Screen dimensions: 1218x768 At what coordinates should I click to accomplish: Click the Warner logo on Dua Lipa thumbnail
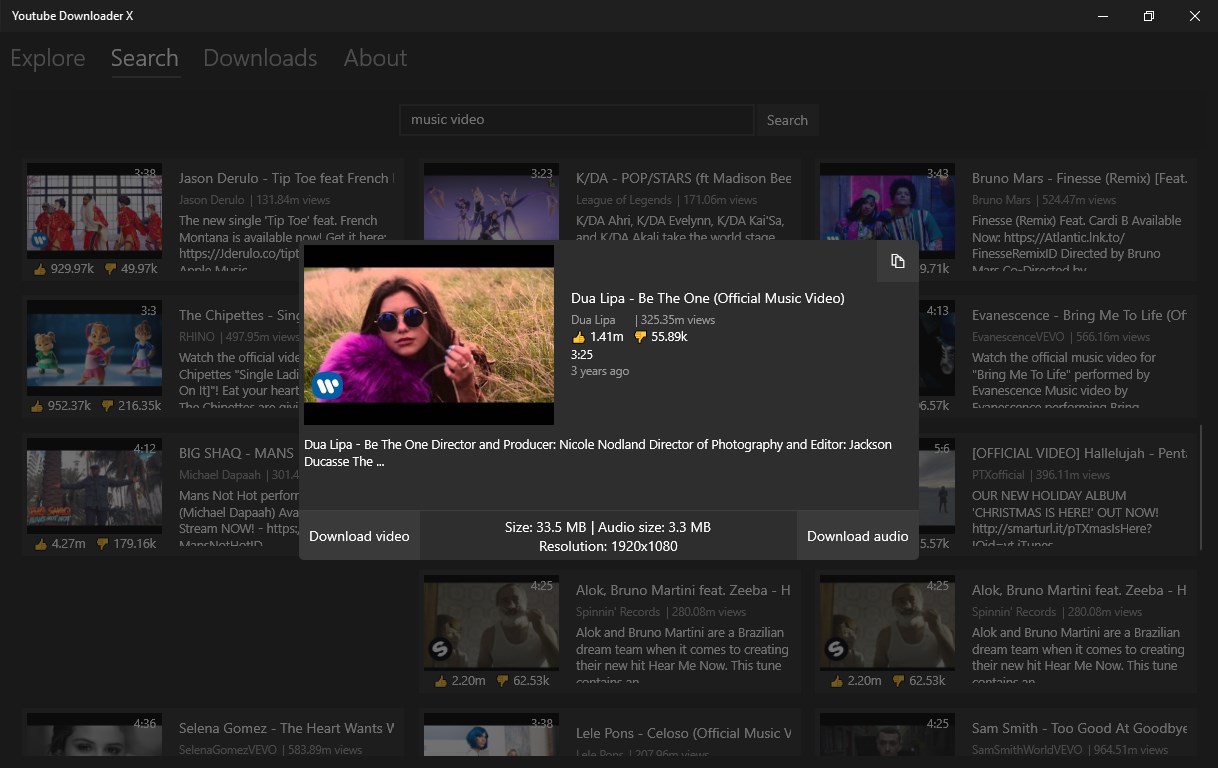pyautogui.click(x=328, y=385)
